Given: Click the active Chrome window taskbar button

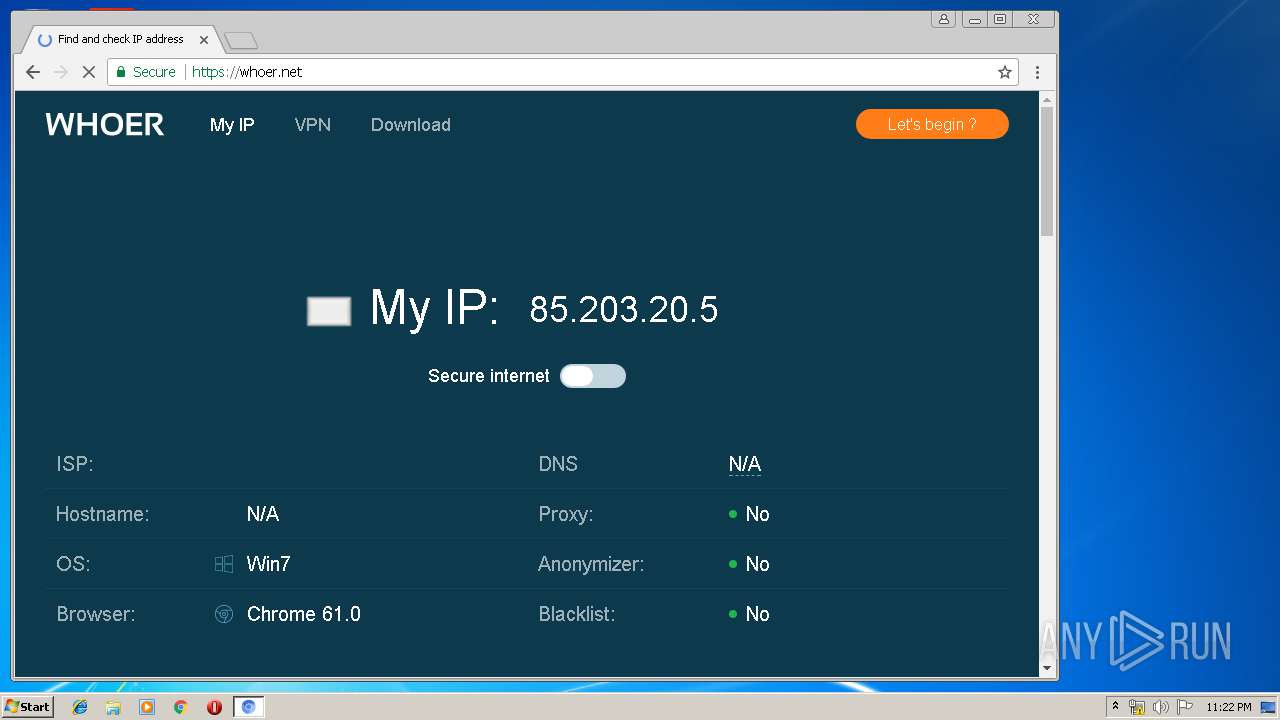Looking at the screenshot, I should [249, 707].
